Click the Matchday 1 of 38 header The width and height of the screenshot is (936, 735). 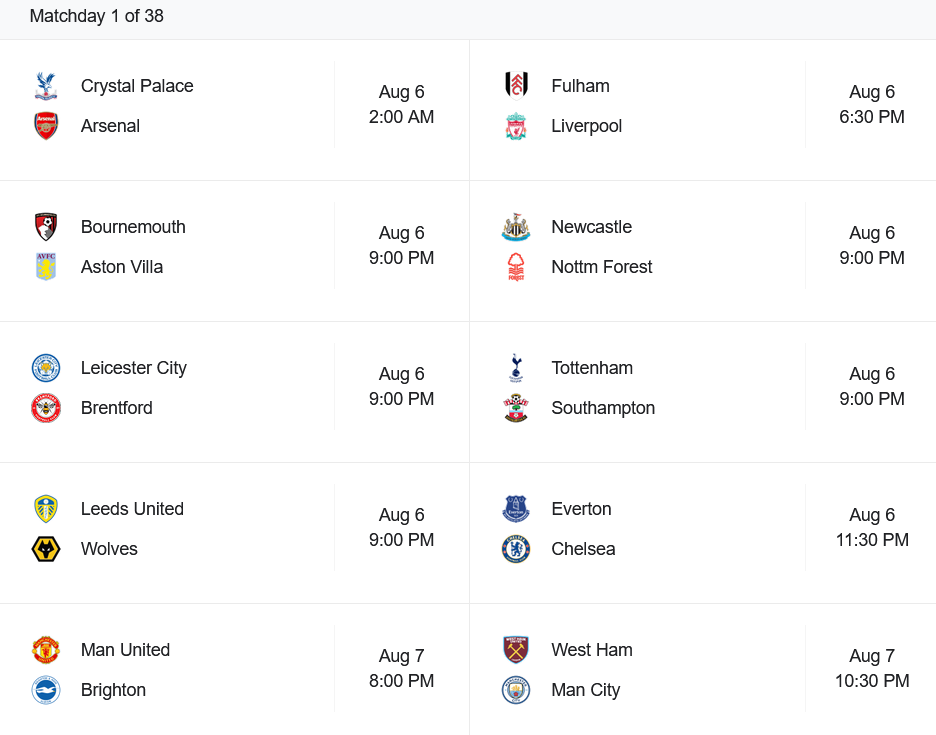pos(97,16)
